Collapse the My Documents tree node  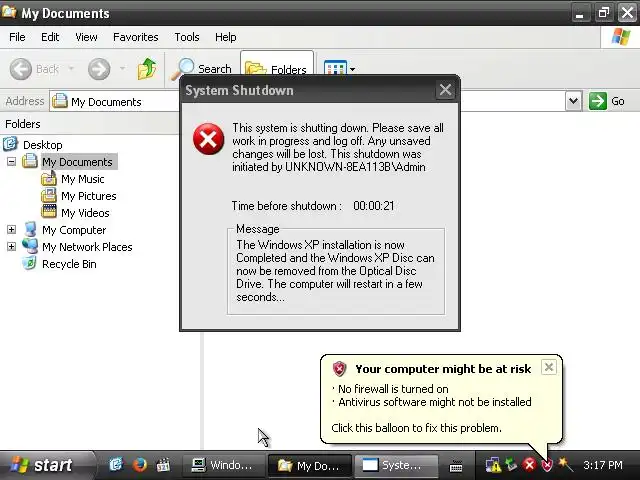[11, 162]
